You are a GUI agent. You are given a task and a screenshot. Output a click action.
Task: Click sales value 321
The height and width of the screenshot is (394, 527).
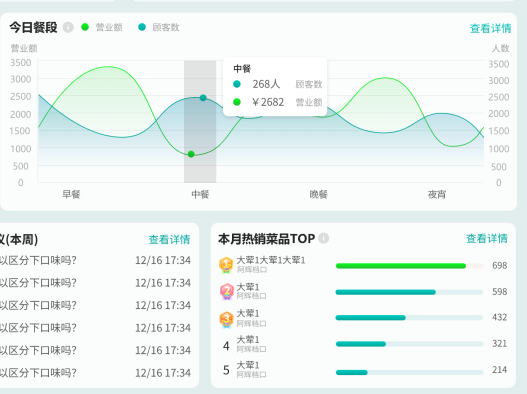tap(499, 343)
